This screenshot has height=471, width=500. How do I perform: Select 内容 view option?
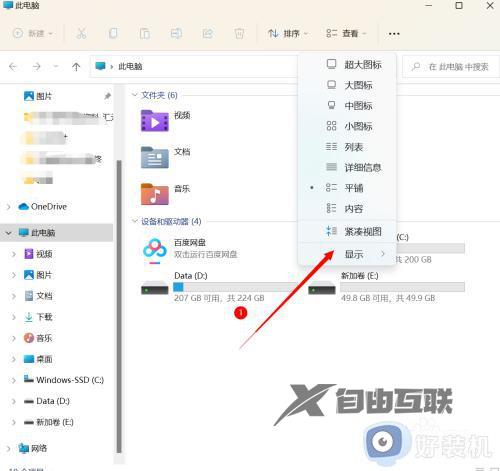pos(347,209)
